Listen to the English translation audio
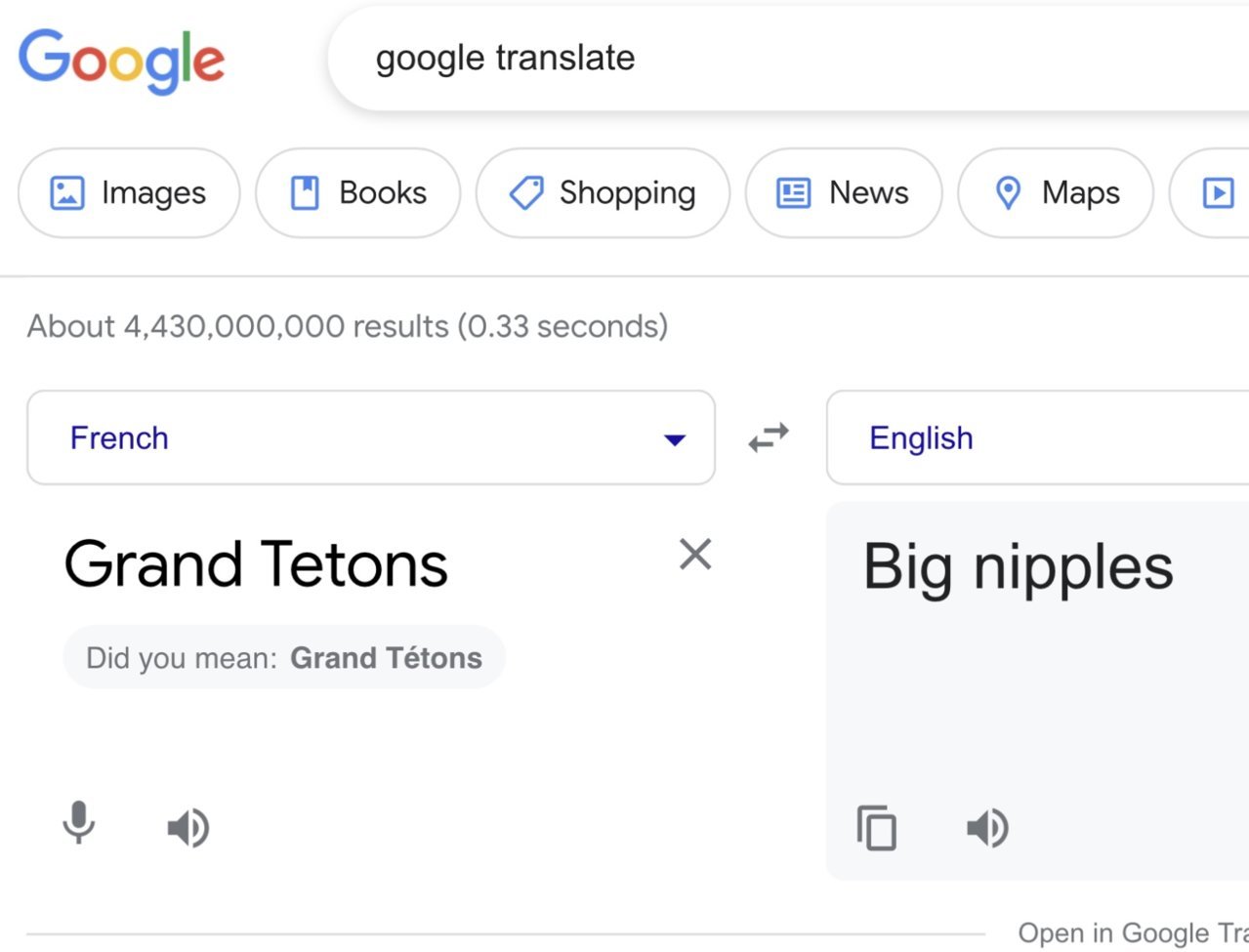 point(987,828)
